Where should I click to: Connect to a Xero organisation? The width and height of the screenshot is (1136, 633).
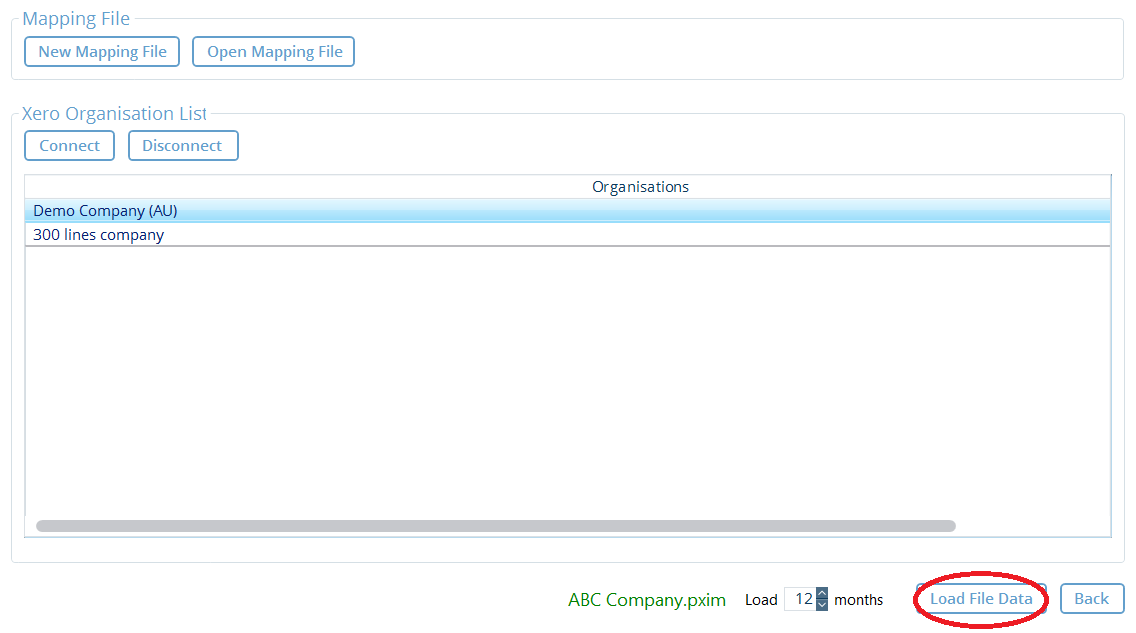69,145
